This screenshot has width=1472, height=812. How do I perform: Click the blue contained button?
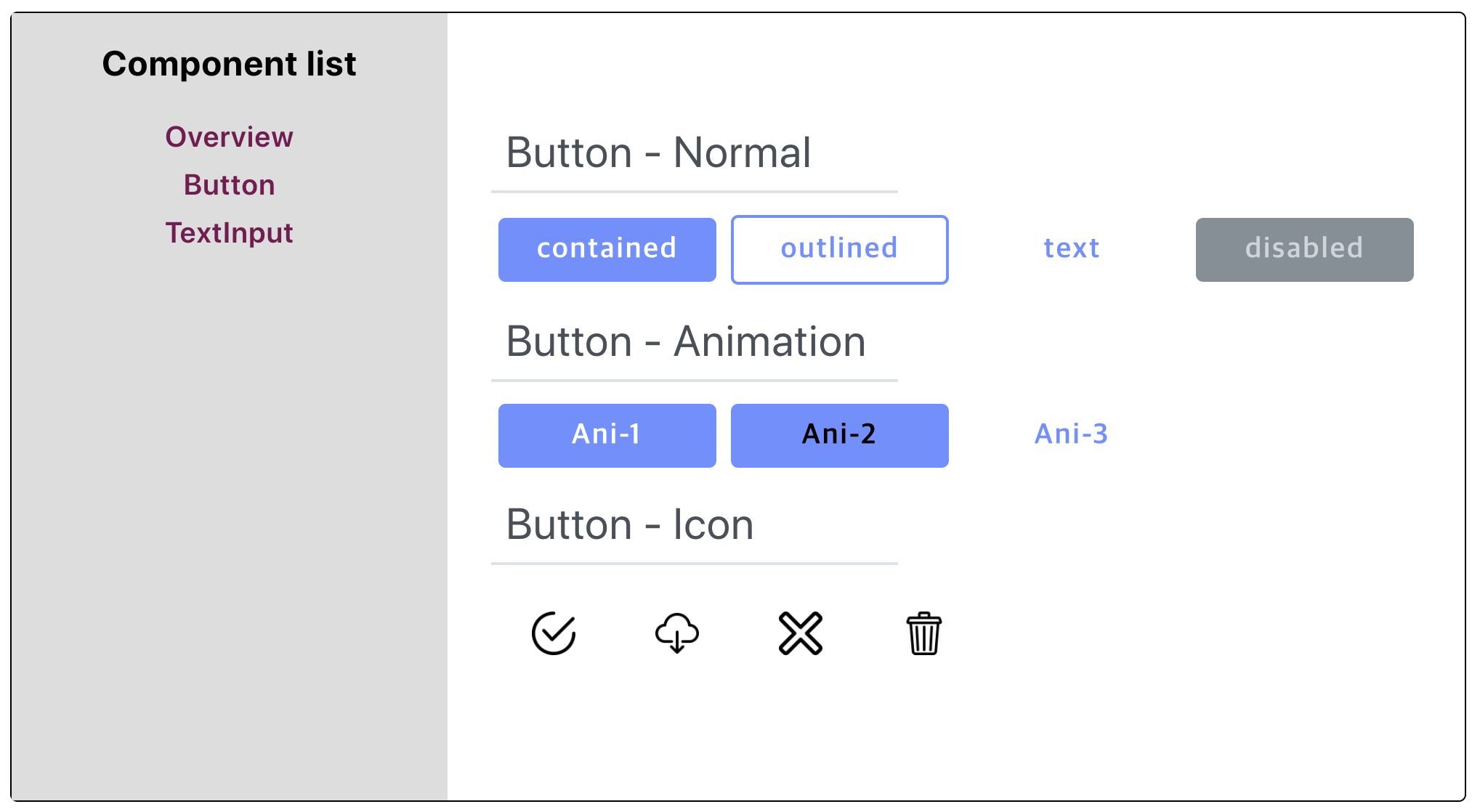(607, 249)
